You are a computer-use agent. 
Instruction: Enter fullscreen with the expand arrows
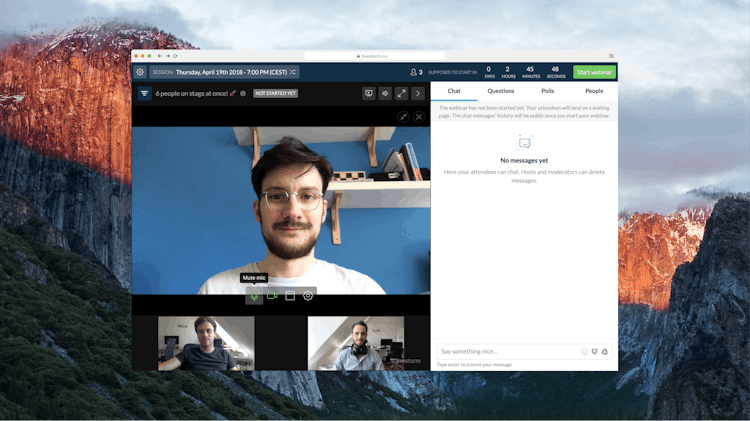[401, 93]
